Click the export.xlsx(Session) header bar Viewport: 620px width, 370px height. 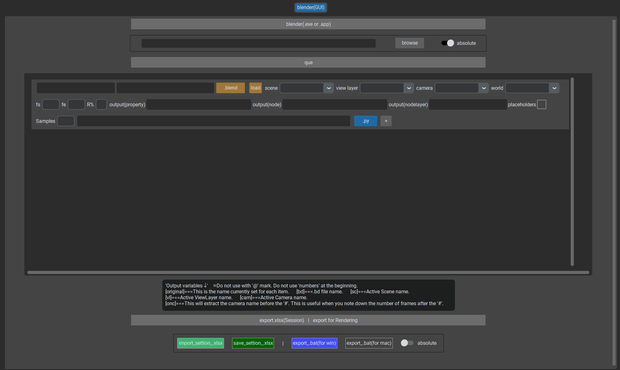click(308, 320)
